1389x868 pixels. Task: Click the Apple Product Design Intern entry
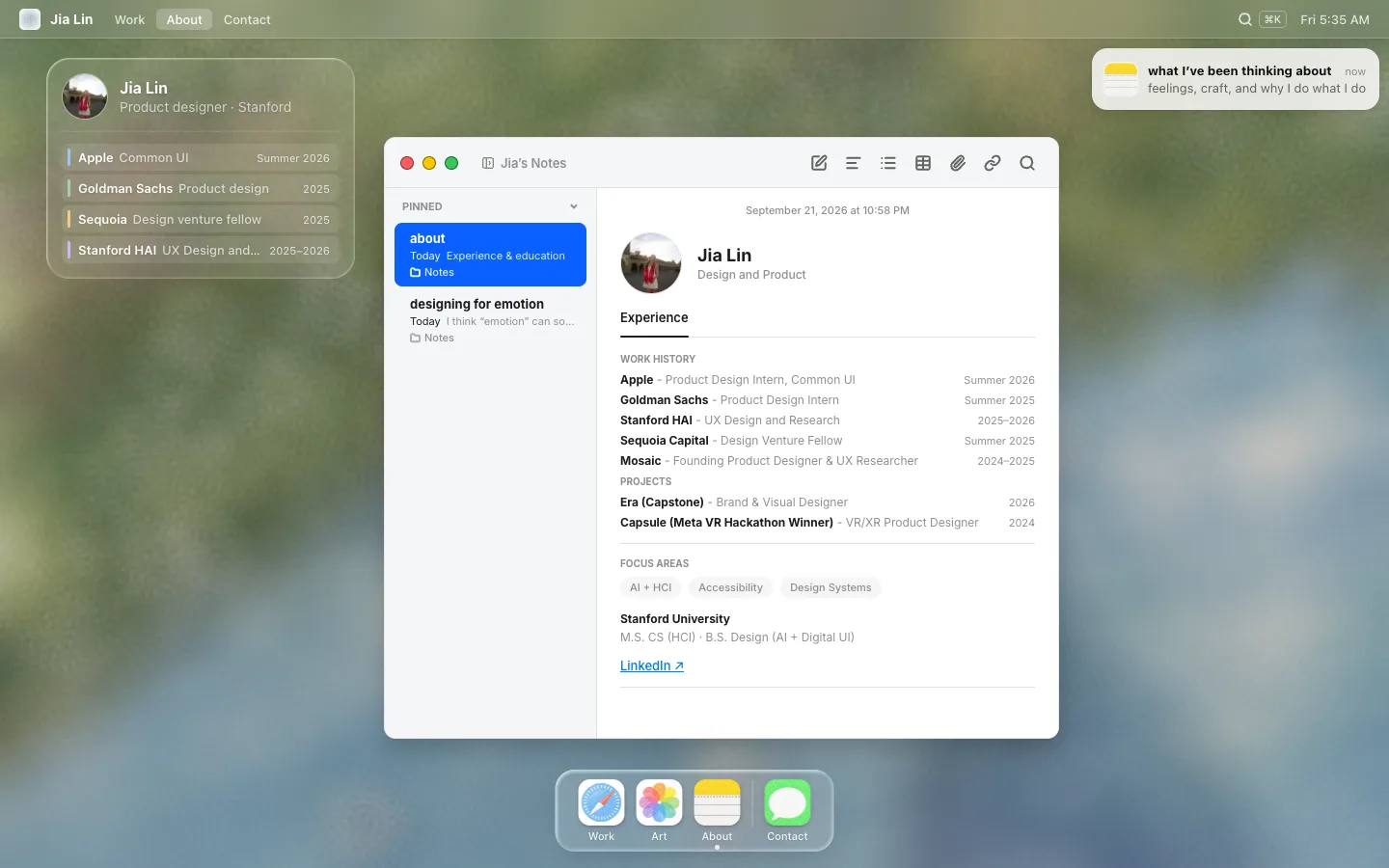coord(828,380)
